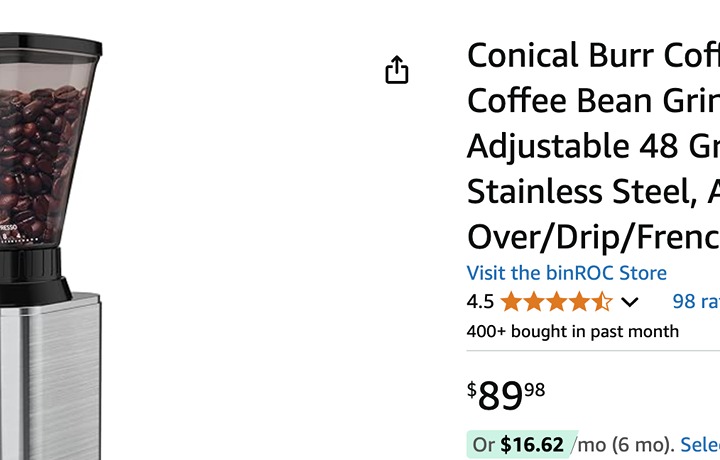Click the Select payment plan link
Screen dimensions: 720x460
coord(700,444)
